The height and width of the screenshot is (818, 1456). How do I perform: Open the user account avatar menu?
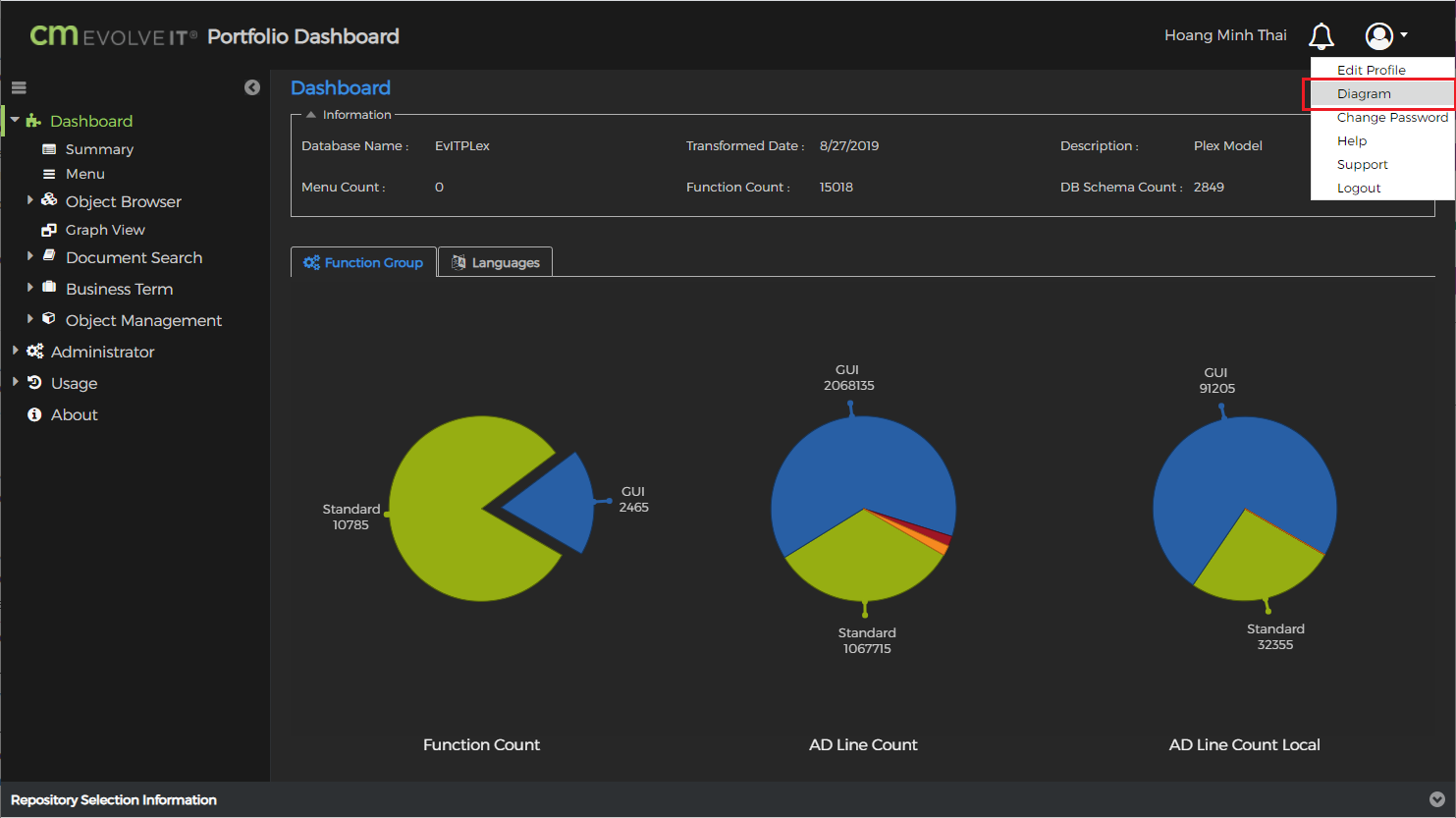click(1379, 36)
